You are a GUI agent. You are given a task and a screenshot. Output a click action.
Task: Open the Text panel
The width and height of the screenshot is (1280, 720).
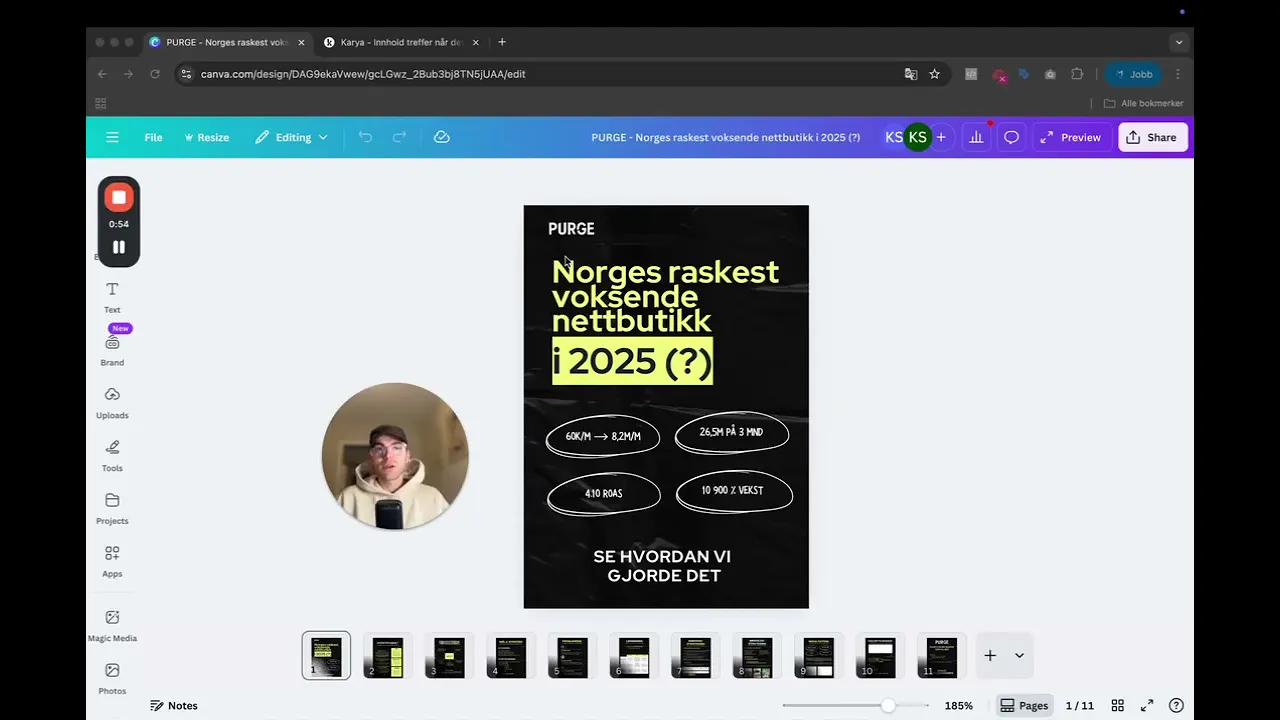112,297
